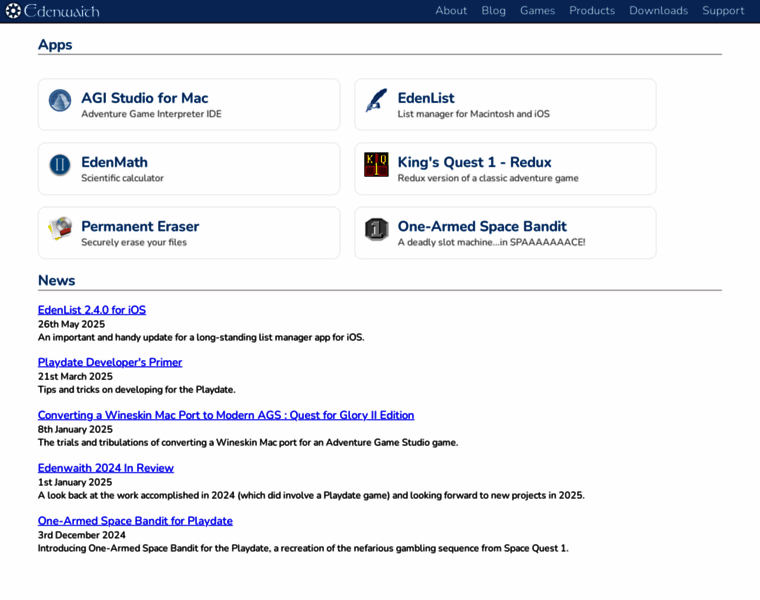
Task: Click the King's Quest 1 Redux icon
Action: click(x=377, y=164)
